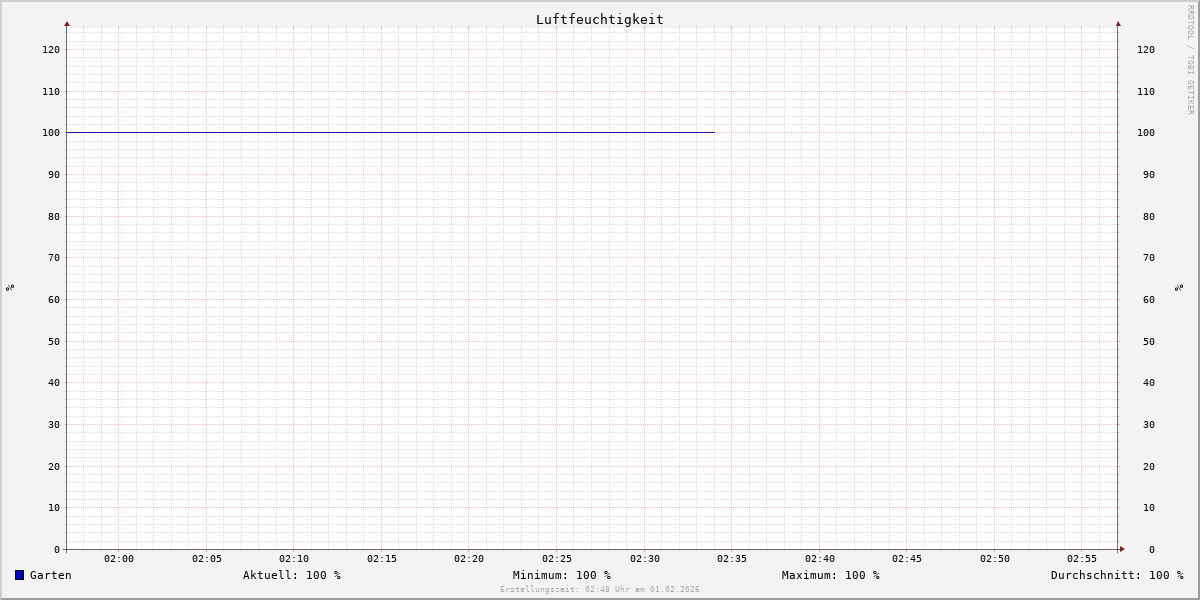Viewport: 1200px width, 600px height.
Task: Click the blue Garten legend color swatch
Action: (x=19, y=575)
